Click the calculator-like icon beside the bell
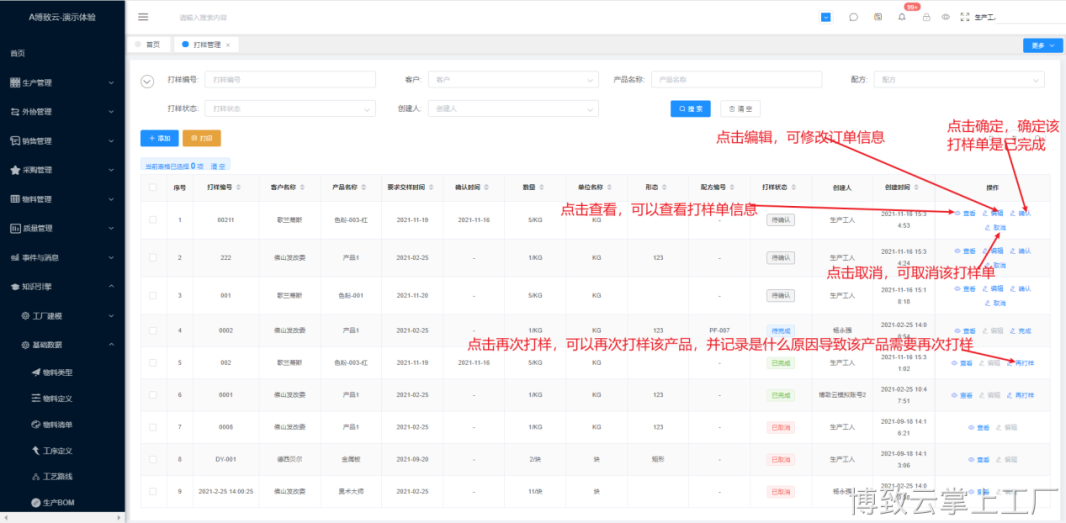This screenshot has width=1066, height=523. pyautogui.click(x=878, y=18)
